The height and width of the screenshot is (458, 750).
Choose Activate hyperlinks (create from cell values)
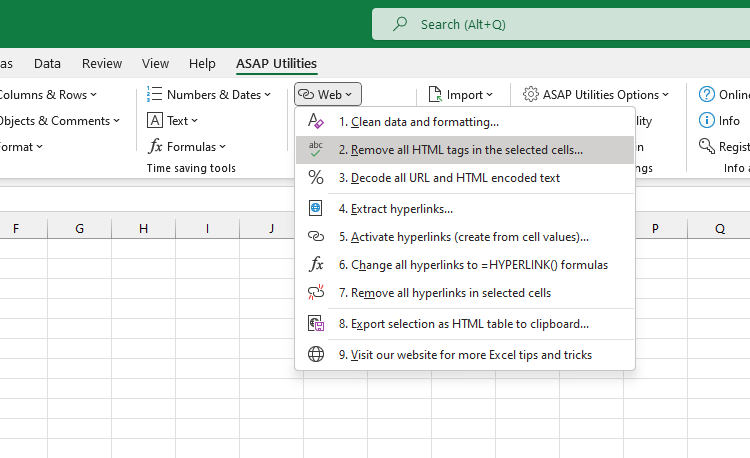coord(465,237)
